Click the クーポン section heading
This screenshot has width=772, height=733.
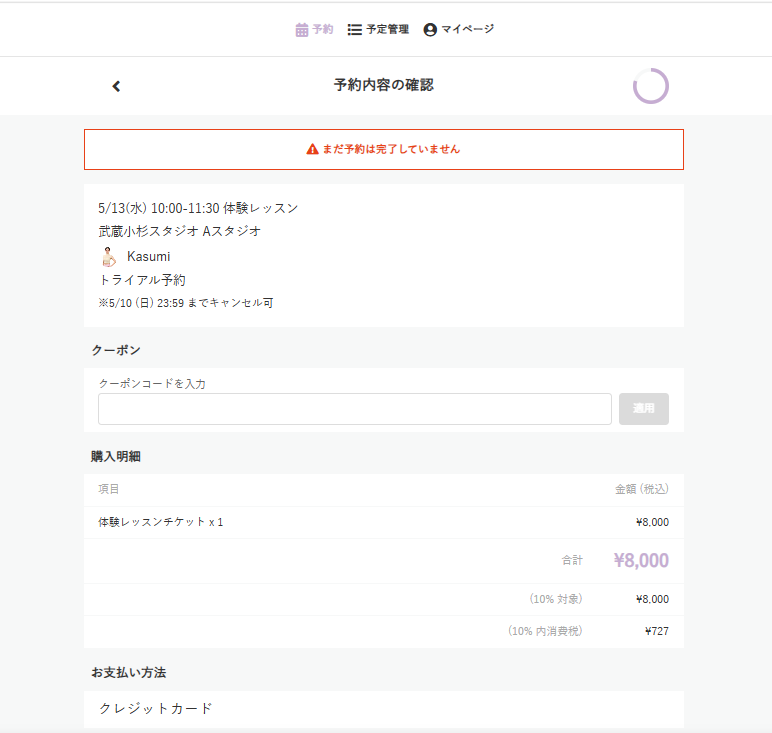(116, 351)
